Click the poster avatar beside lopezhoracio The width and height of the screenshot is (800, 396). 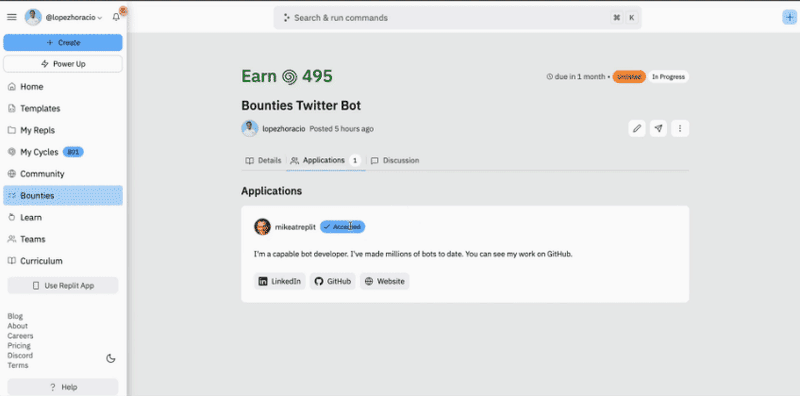(249, 129)
